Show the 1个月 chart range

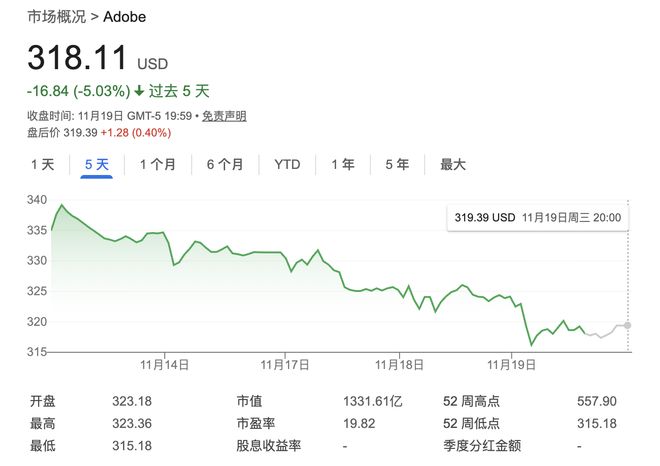coord(159,165)
